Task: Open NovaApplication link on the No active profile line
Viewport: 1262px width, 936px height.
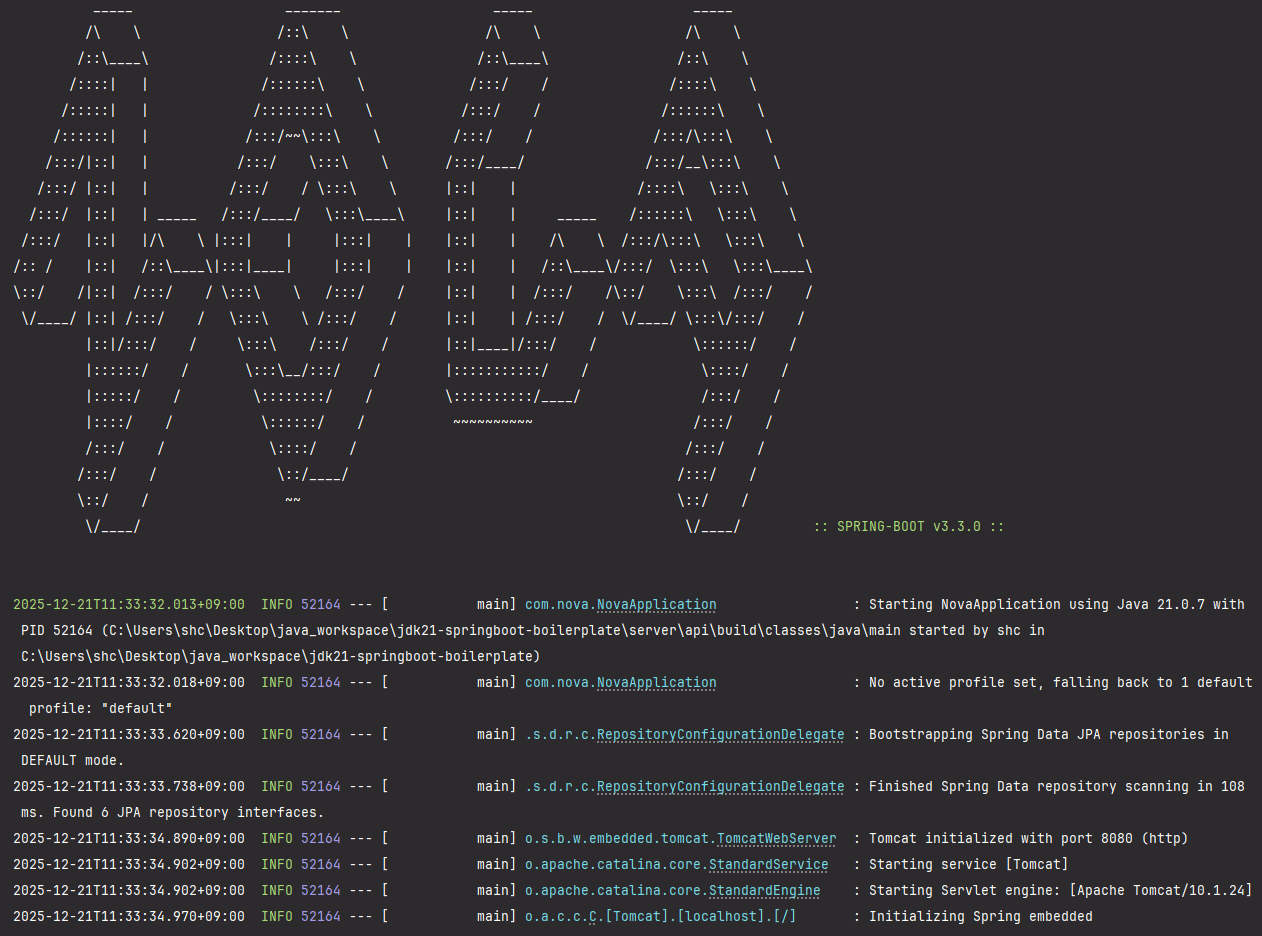Action: point(656,683)
